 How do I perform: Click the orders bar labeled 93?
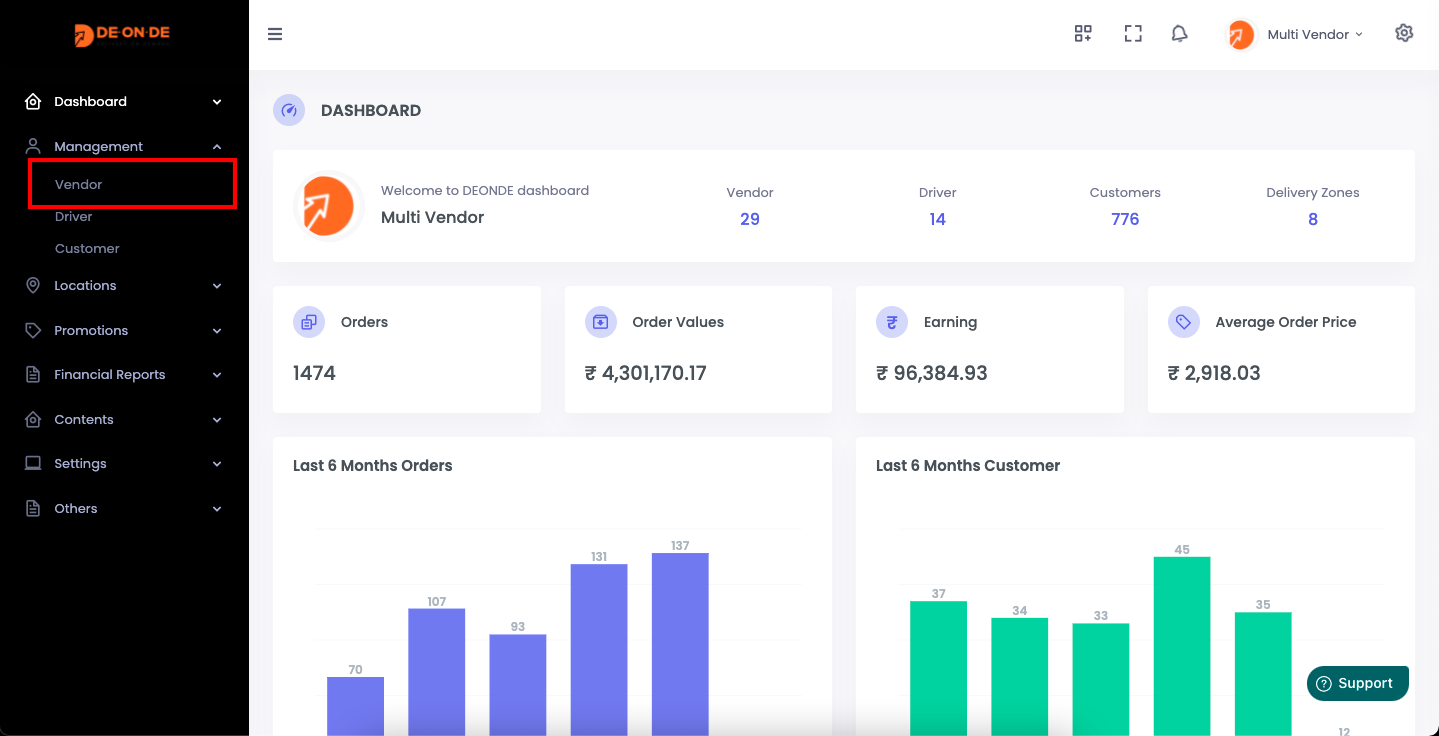tap(518, 685)
